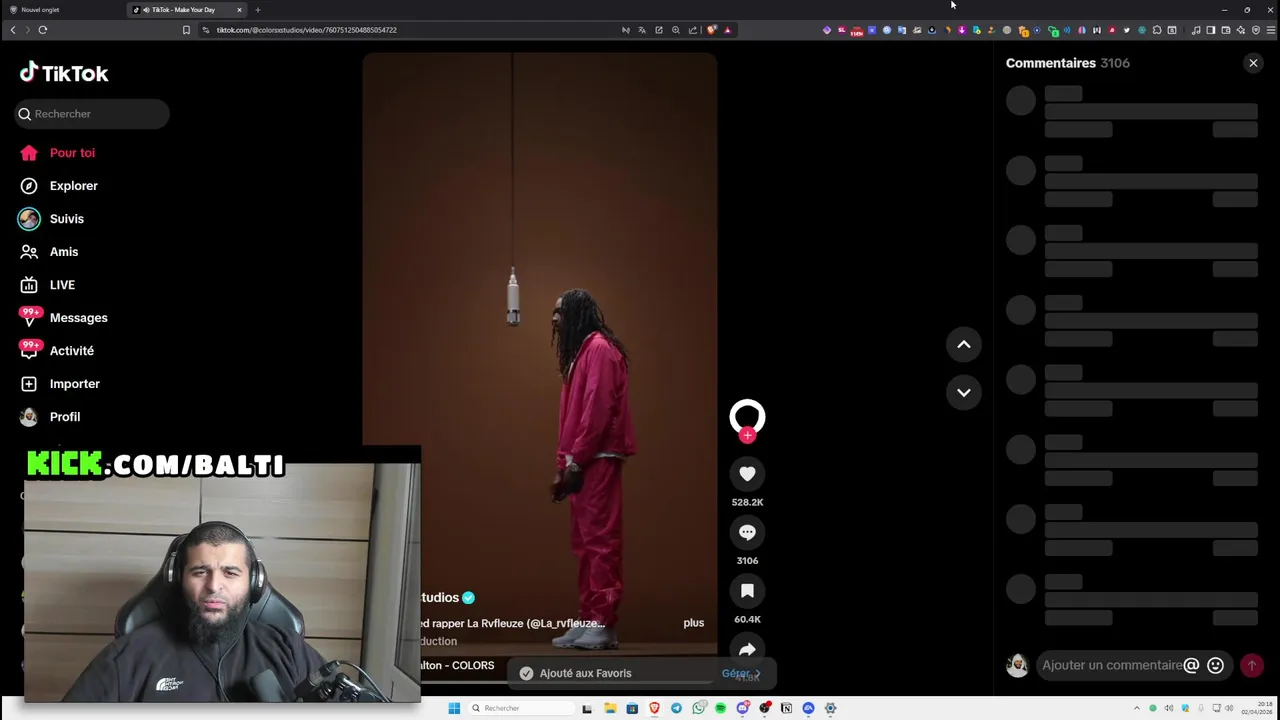Open Spotify from the taskbar
Viewport: 1280px width, 720px height.
720,708
